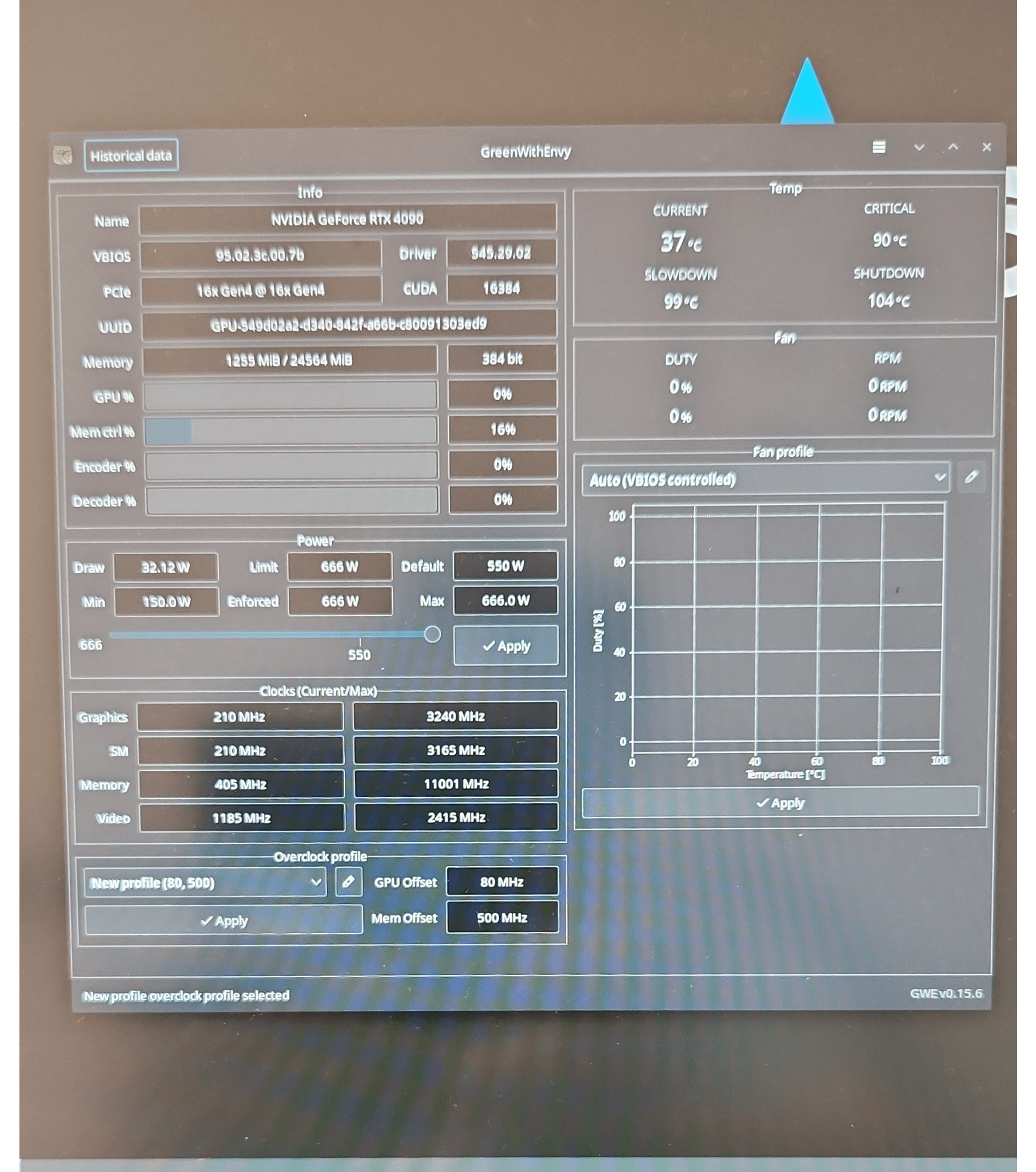Click the GPU Offset value "80 MHz"
Image resolution: width=1036 pixels, height=1172 pixels.
tap(502, 882)
